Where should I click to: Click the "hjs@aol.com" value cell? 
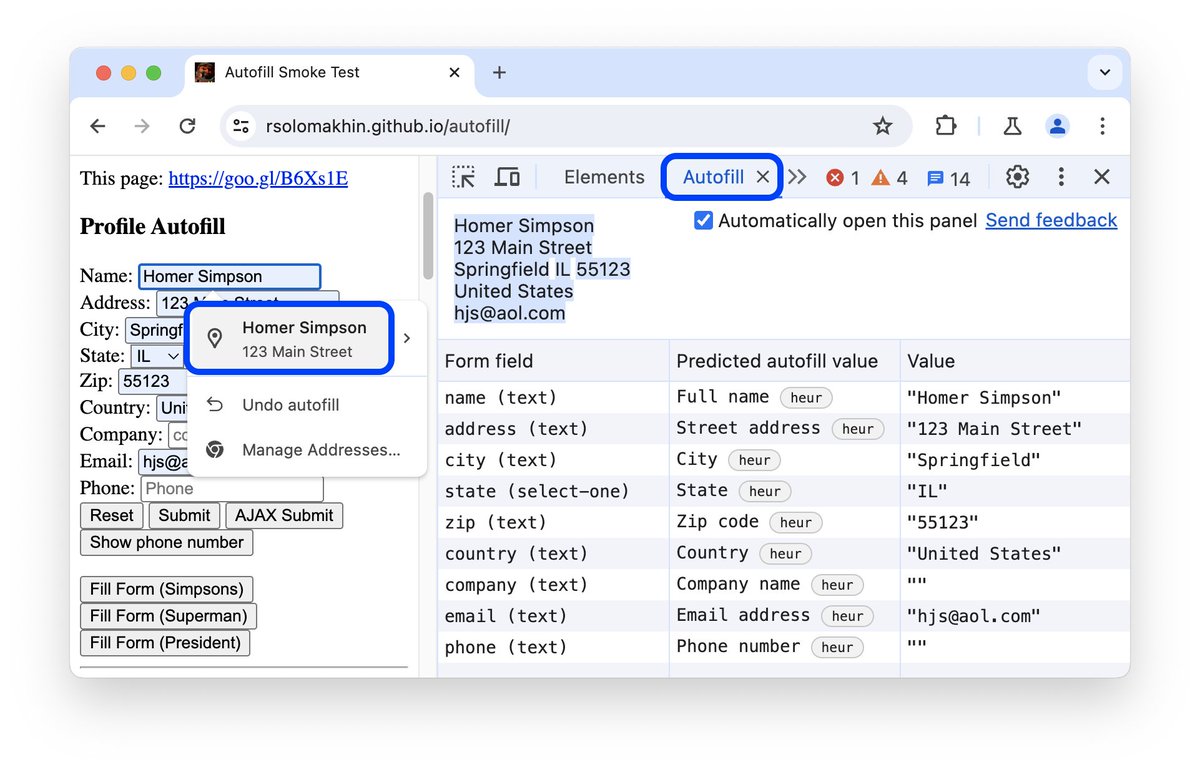click(1015, 616)
